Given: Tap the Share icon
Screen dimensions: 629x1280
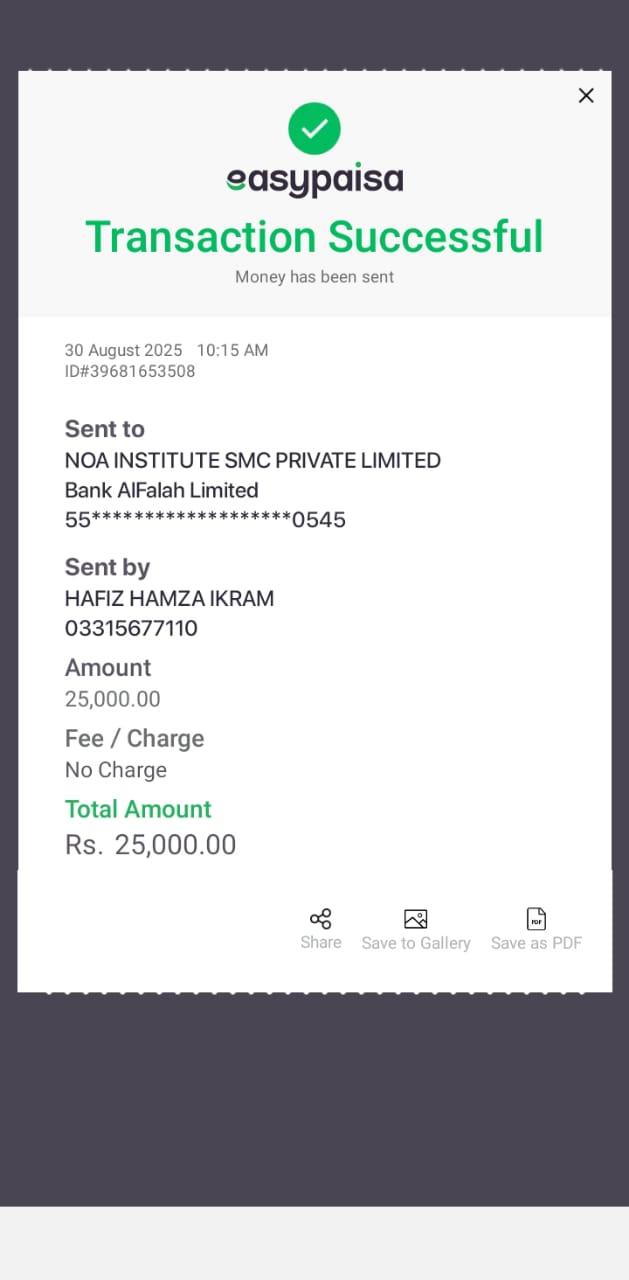Looking at the screenshot, I should [x=320, y=919].
